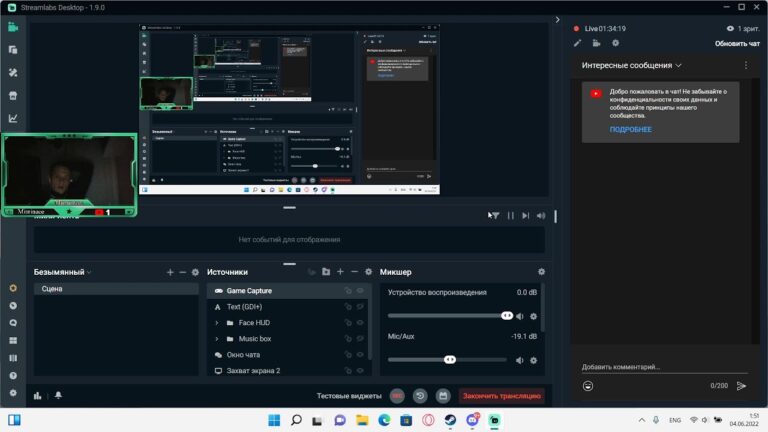This screenshot has width=768, height=432.
Task: Open Studio Mode columns icon in sidebar
Action: (13, 358)
